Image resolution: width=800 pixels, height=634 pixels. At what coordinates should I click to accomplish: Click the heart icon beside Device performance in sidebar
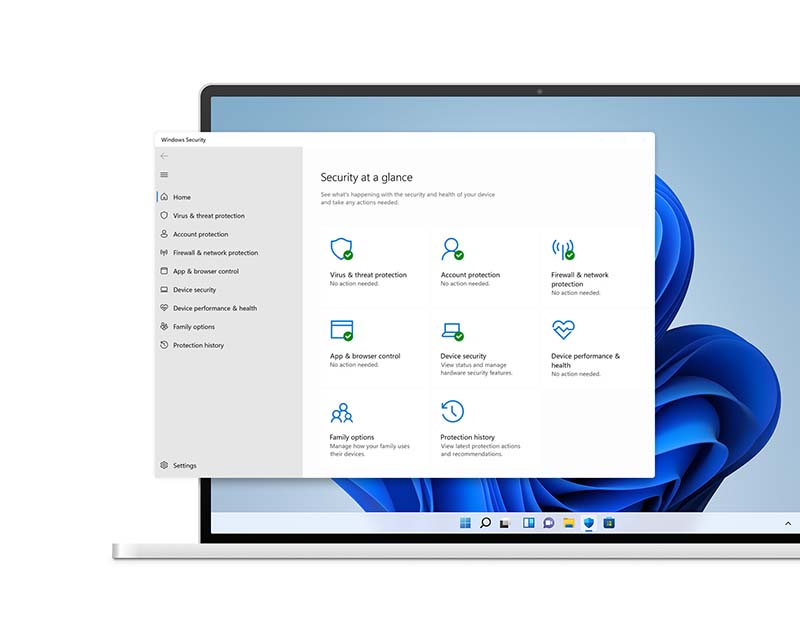click(x=164, y=308)
